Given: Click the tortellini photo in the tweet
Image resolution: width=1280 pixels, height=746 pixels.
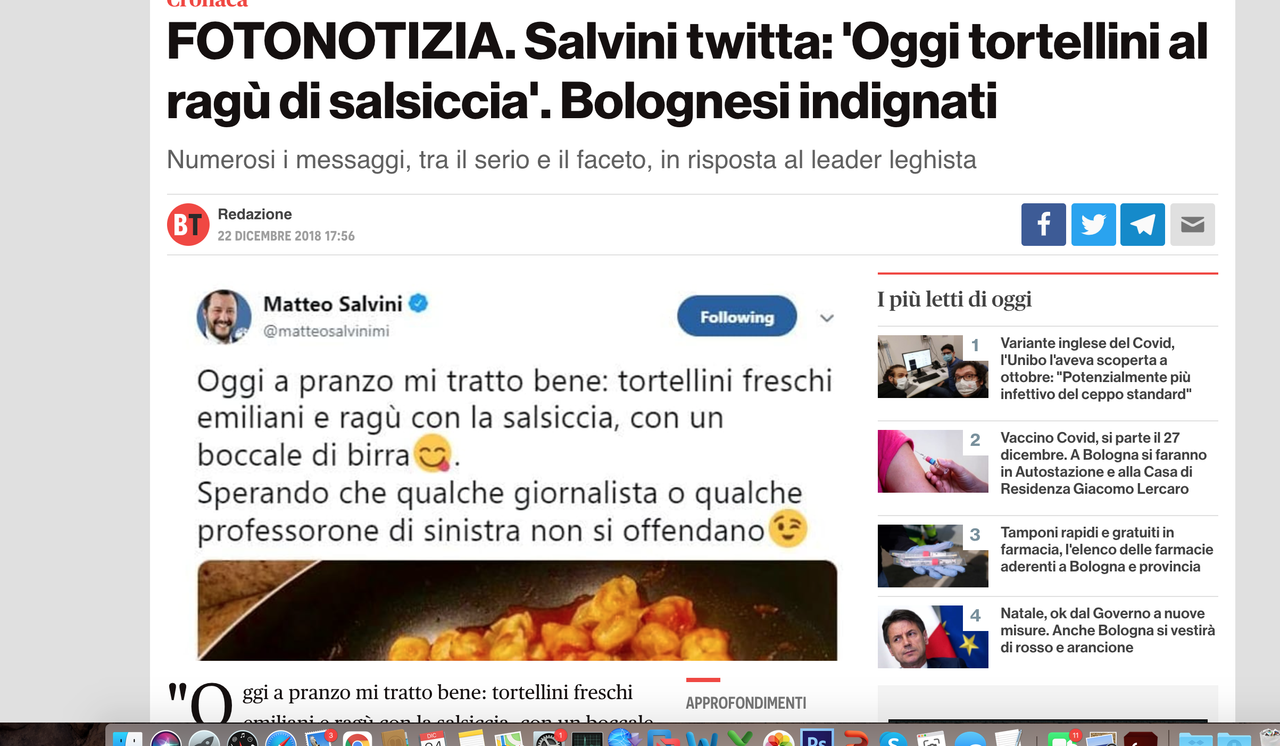Looking at the screenshot, I should tap(517, 610).
